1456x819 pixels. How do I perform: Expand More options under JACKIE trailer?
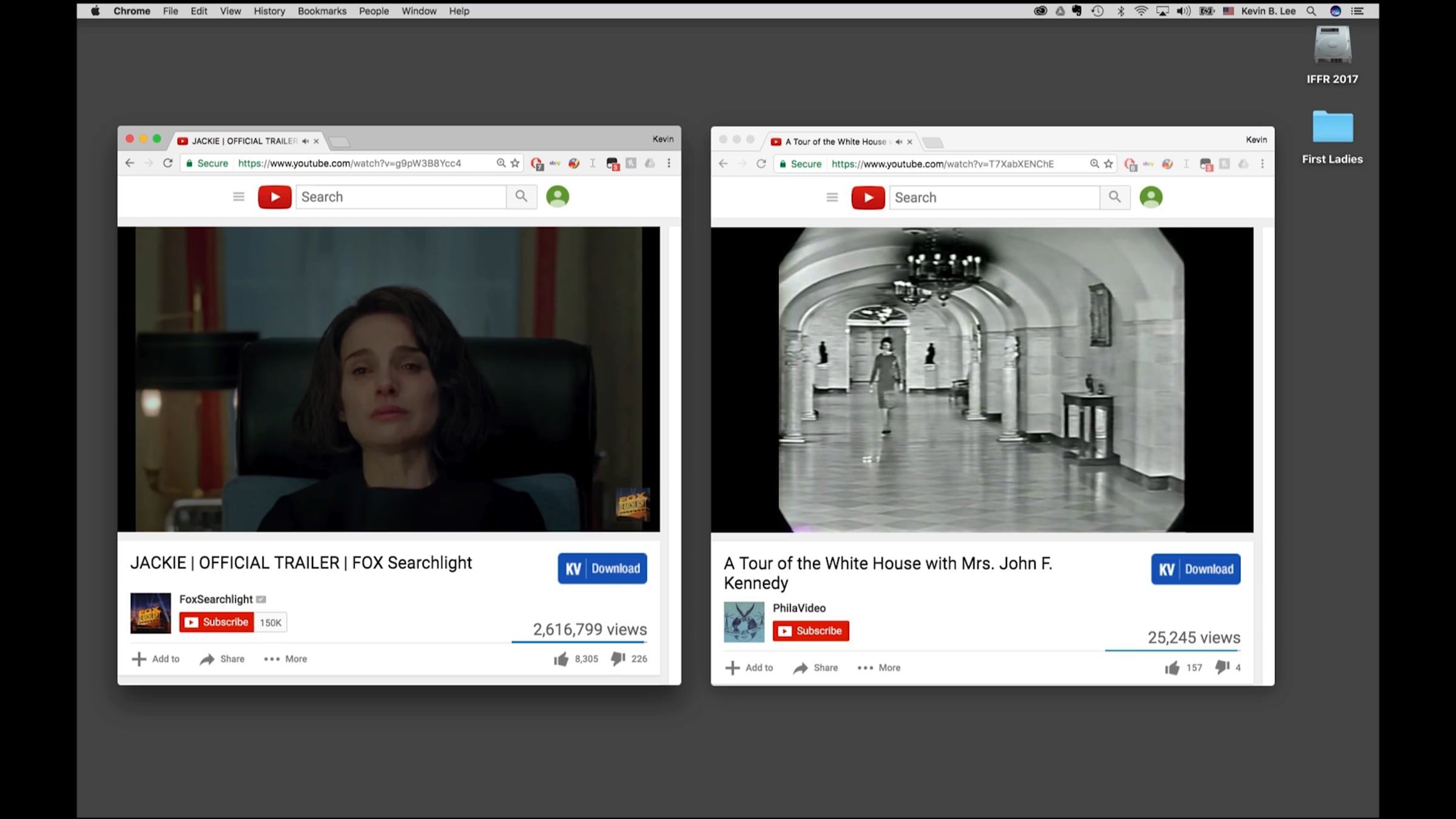click(286, 659)
